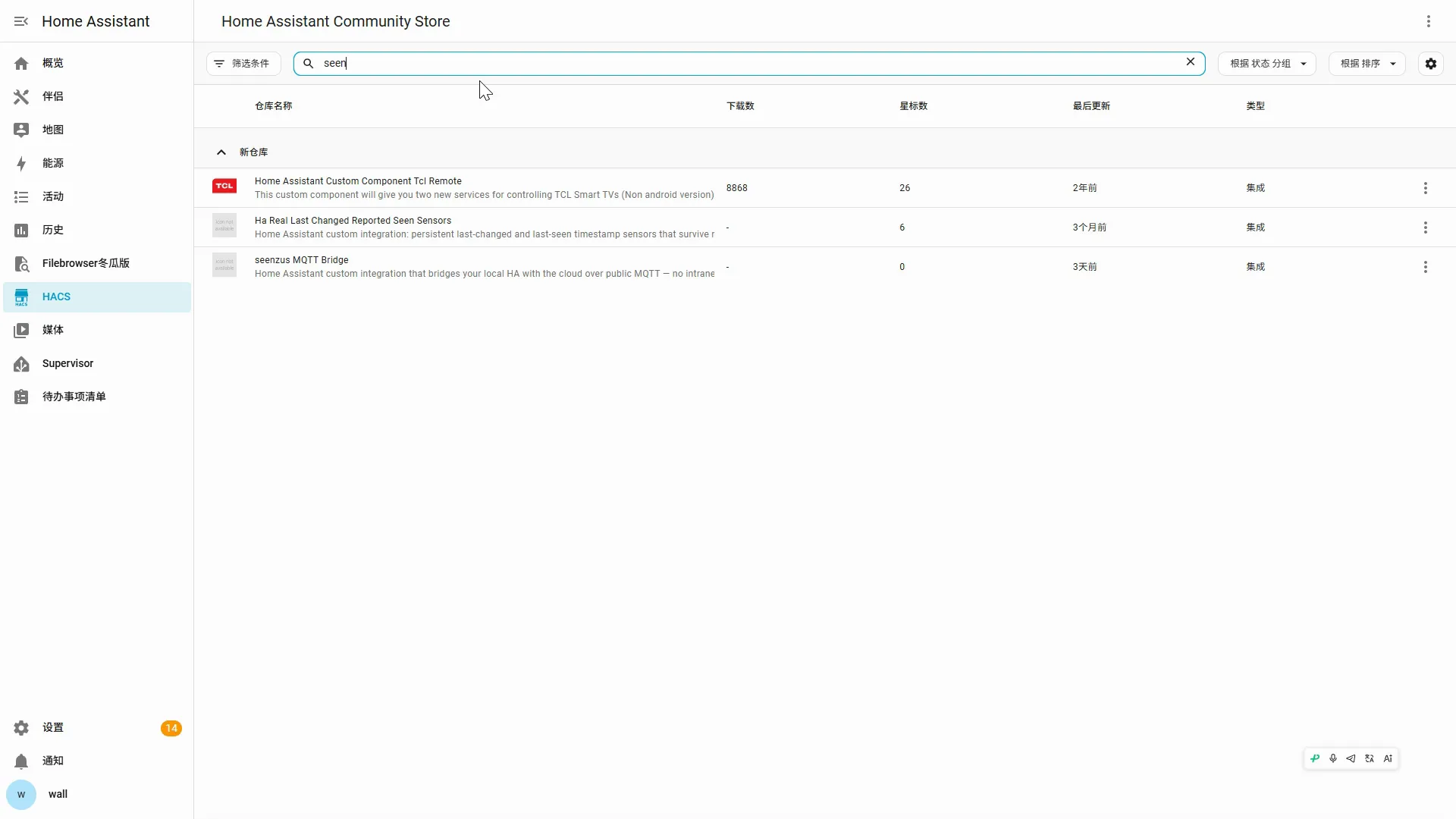Click the 26 stars value for Tcl Remote

[905, 188]
